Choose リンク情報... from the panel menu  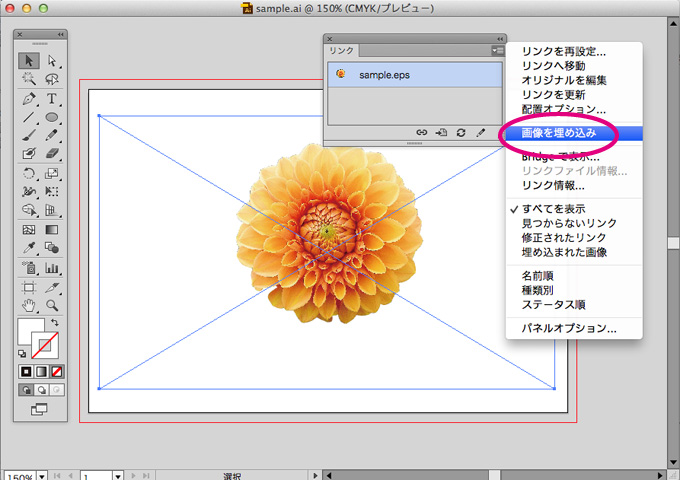click(552, 185)
